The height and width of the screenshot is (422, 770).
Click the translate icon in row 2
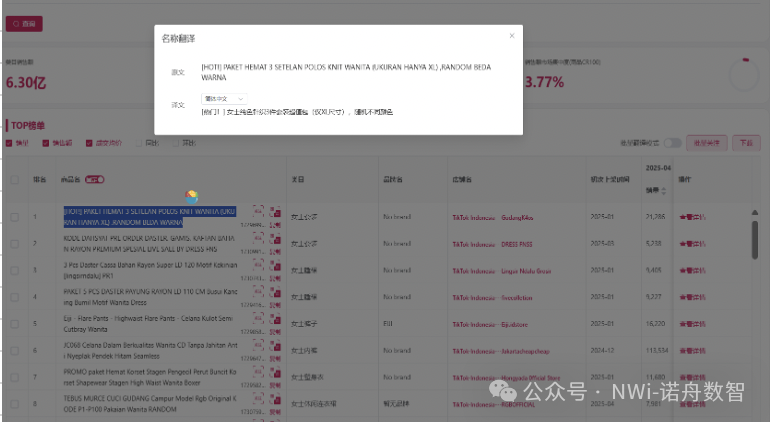pyautogui.click(x=258, y=238)
